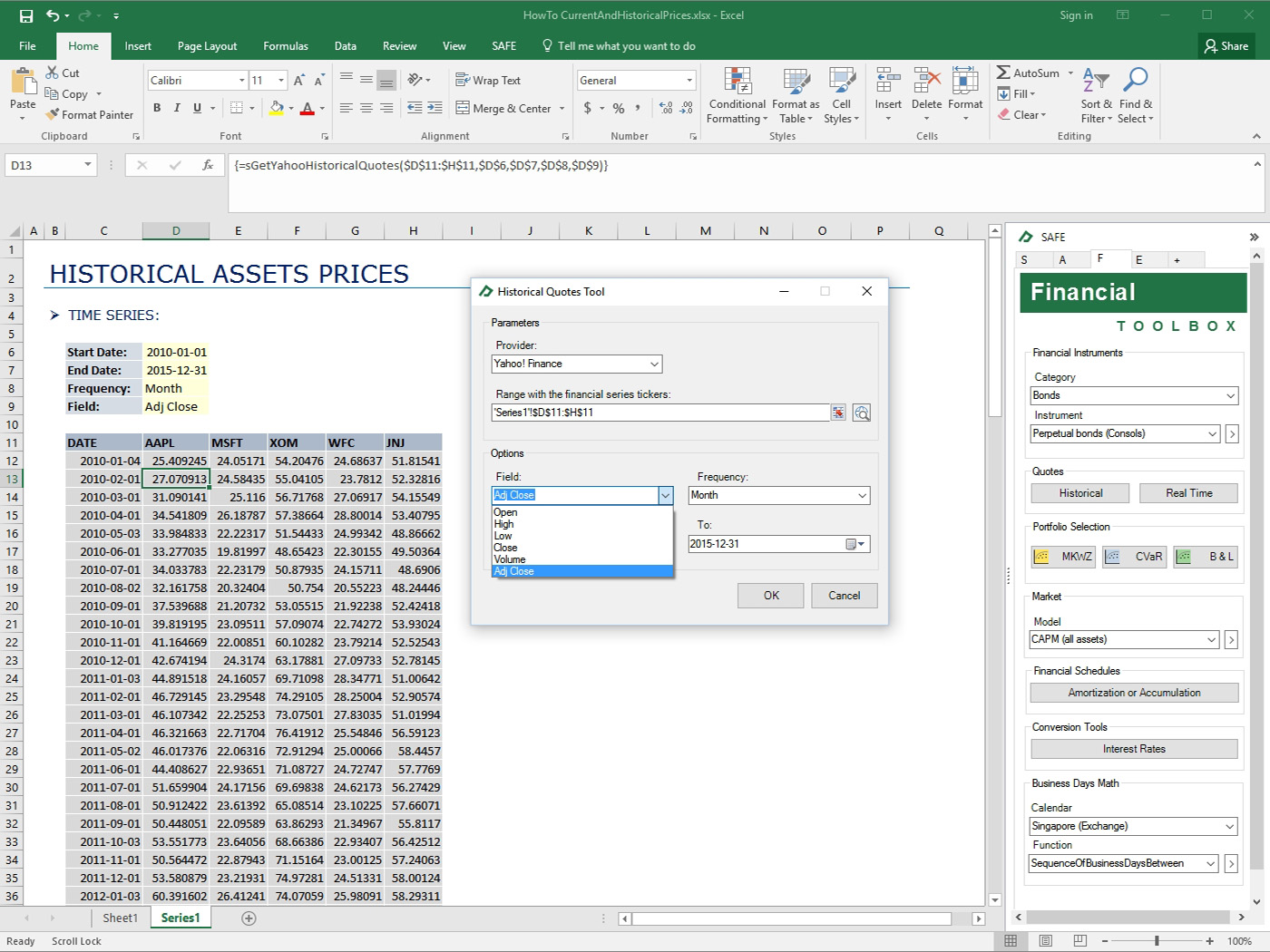Image resolution: width=1270 pixels, height=952 pixels.
Task: Switch to Page Break Preview view
Action: pyautogui.click(x=1079, y=940)
